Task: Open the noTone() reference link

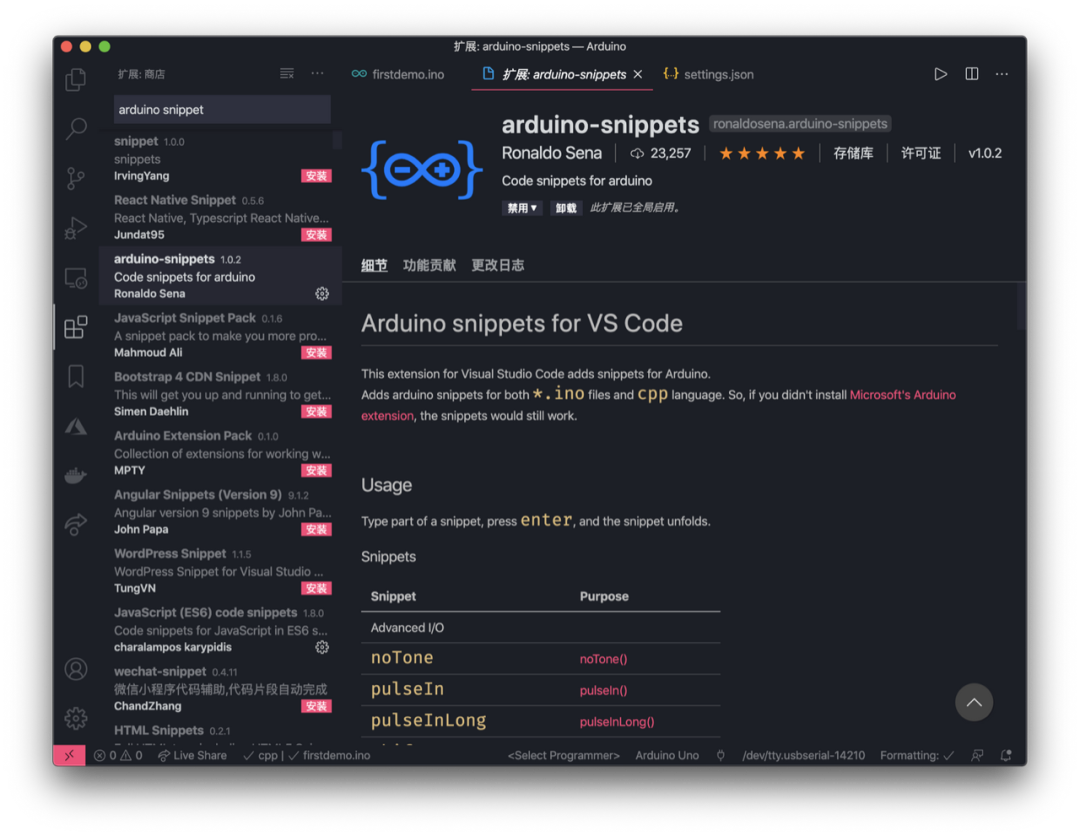Action: point(603,659)
